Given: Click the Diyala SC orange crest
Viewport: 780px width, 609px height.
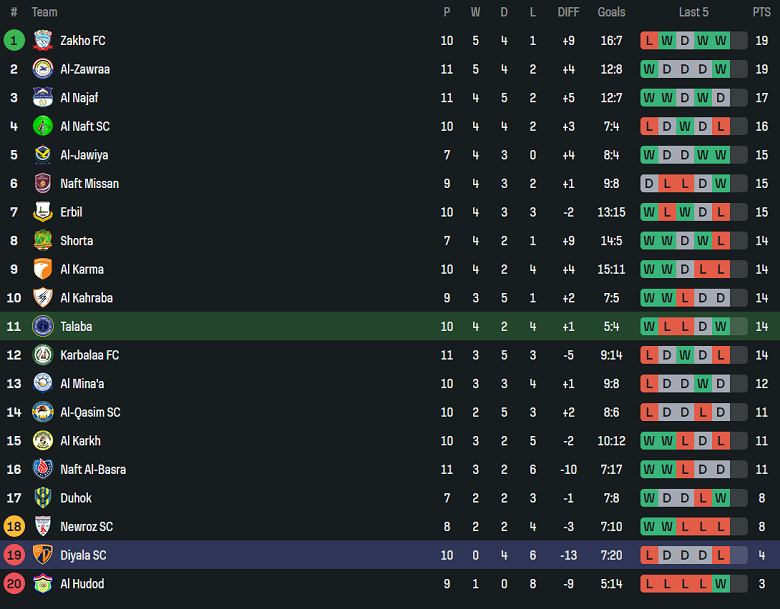Looking at the screenshot, I should tap(42, 555).
